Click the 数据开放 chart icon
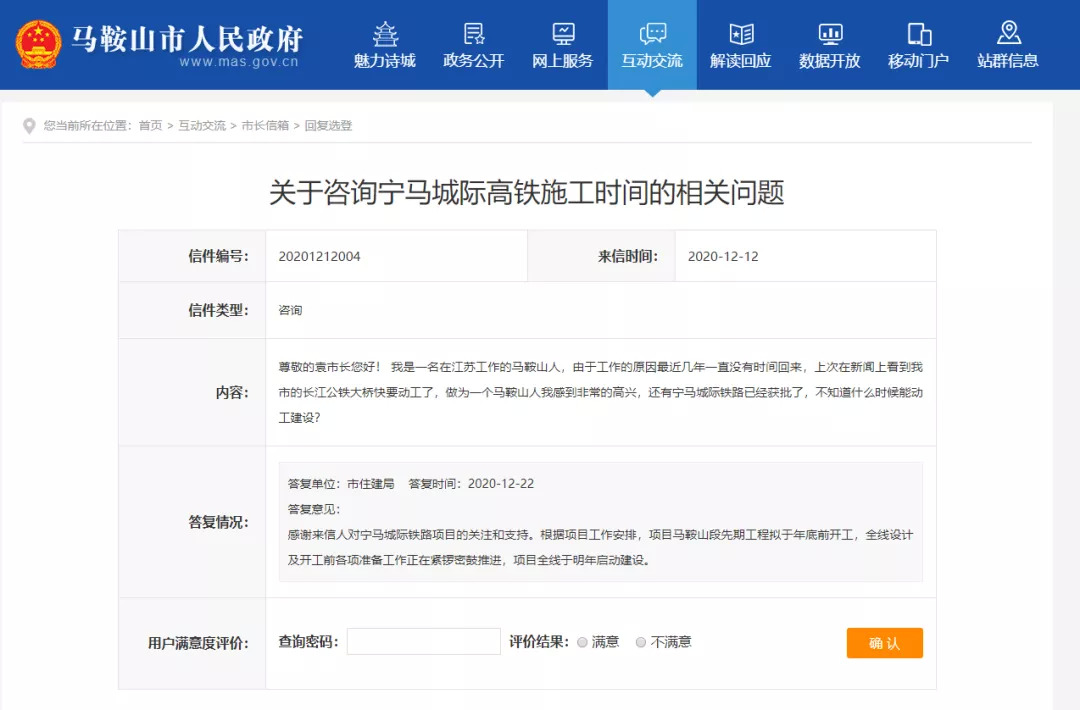The image size is (1080, 710). coord(830,34)
